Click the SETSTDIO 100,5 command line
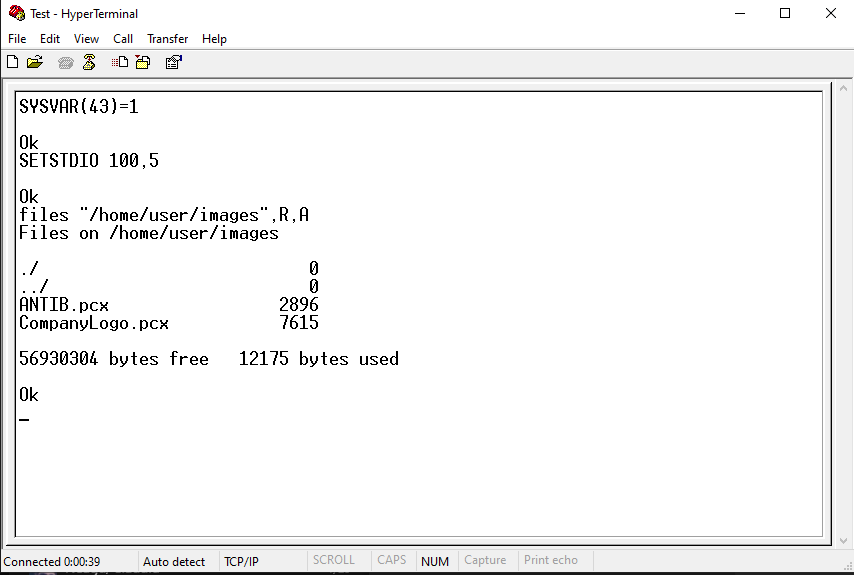The height and width of the screenshot is (575, 854). coord(89,161)
